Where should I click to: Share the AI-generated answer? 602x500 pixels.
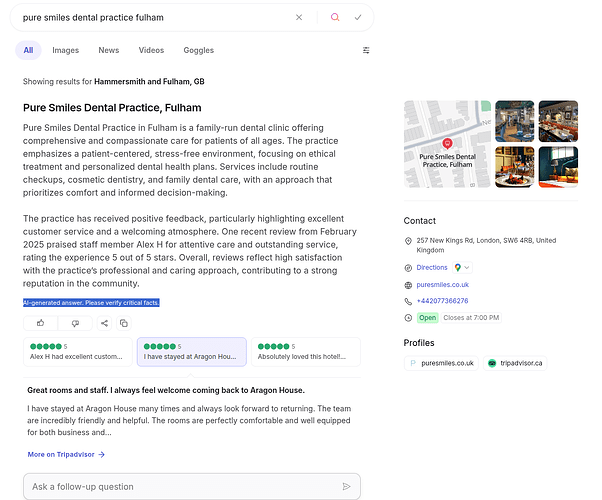[104, 323]
